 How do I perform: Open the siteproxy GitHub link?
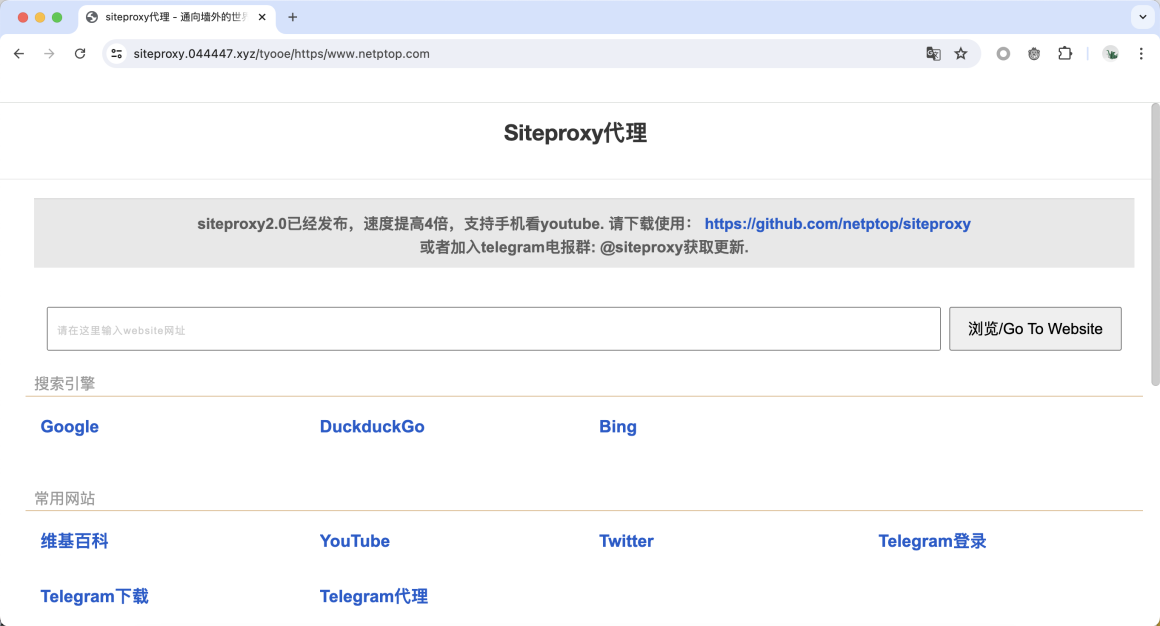tap(837, 223)
